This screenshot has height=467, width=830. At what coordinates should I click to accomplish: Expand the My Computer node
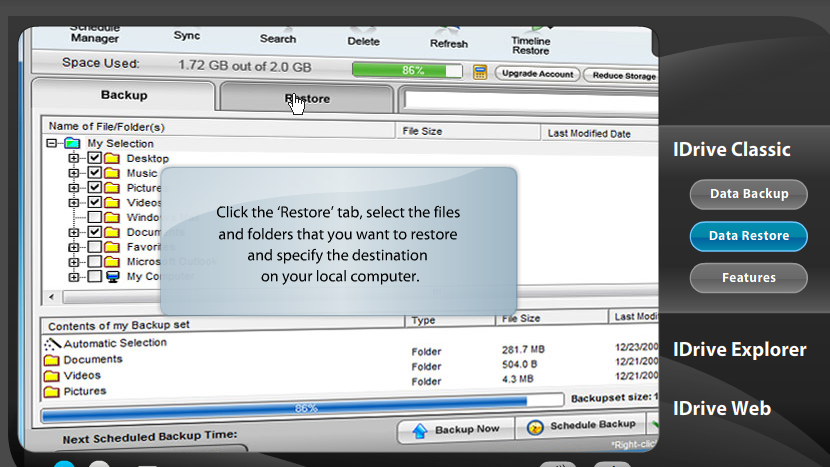(74, 276)
